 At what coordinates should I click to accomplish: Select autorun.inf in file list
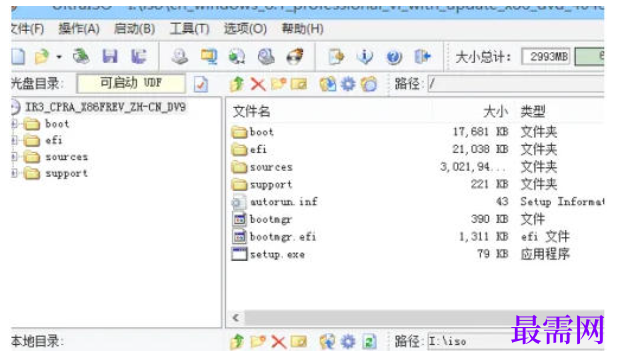coord(284,202)
